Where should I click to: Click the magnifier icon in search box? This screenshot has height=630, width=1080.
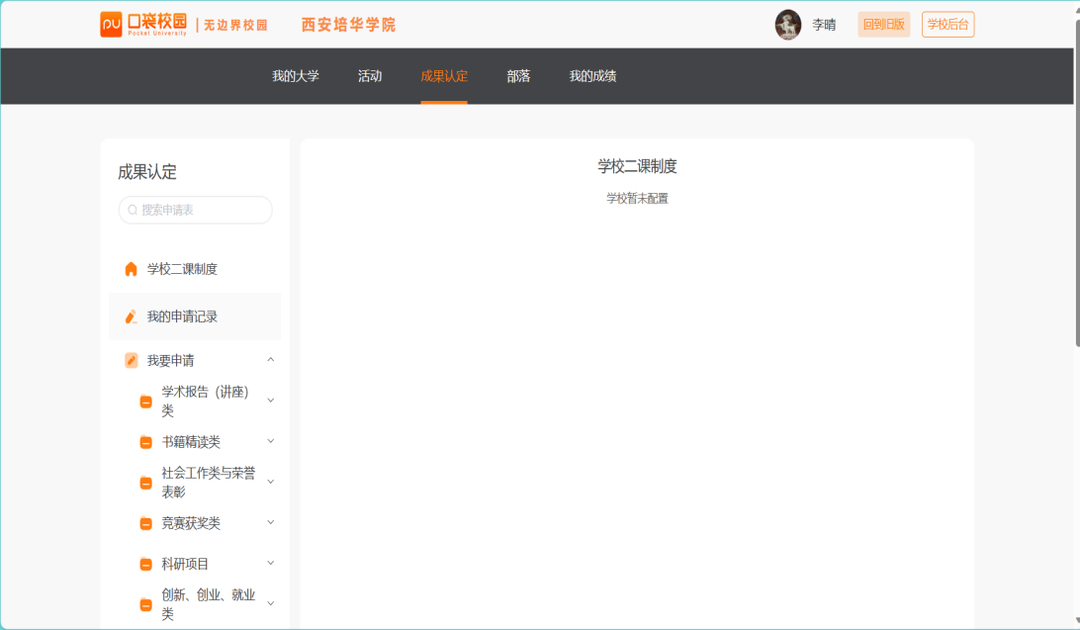133,210
